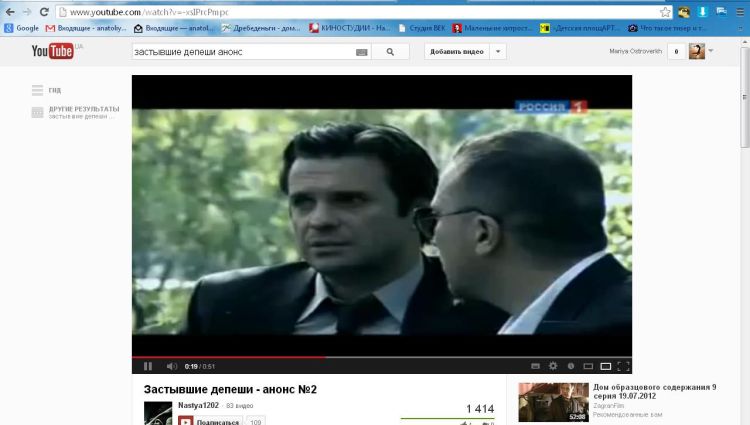Screen dimensions: 750x425
Task: Open the Gmail 'Входящие - anatoly' bookmark
Action: coord(86,28)
